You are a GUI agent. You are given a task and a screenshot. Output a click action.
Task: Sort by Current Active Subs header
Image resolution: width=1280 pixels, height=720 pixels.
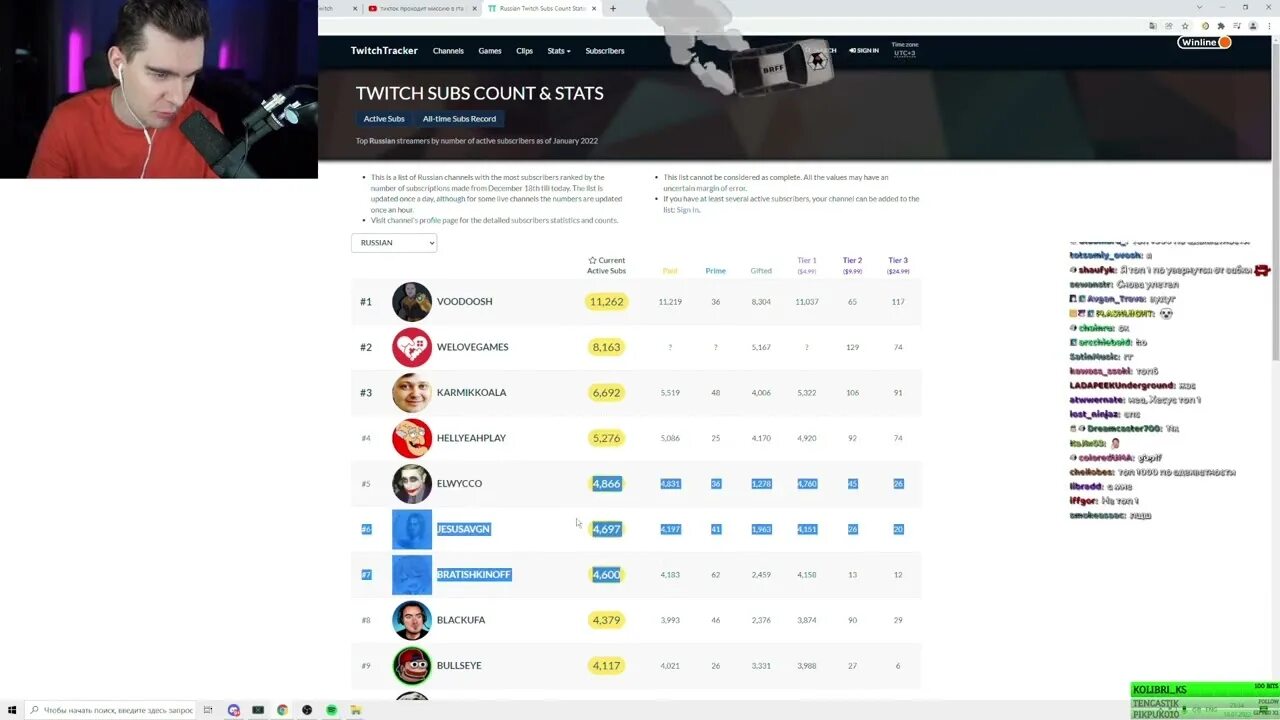pos(606,266)
